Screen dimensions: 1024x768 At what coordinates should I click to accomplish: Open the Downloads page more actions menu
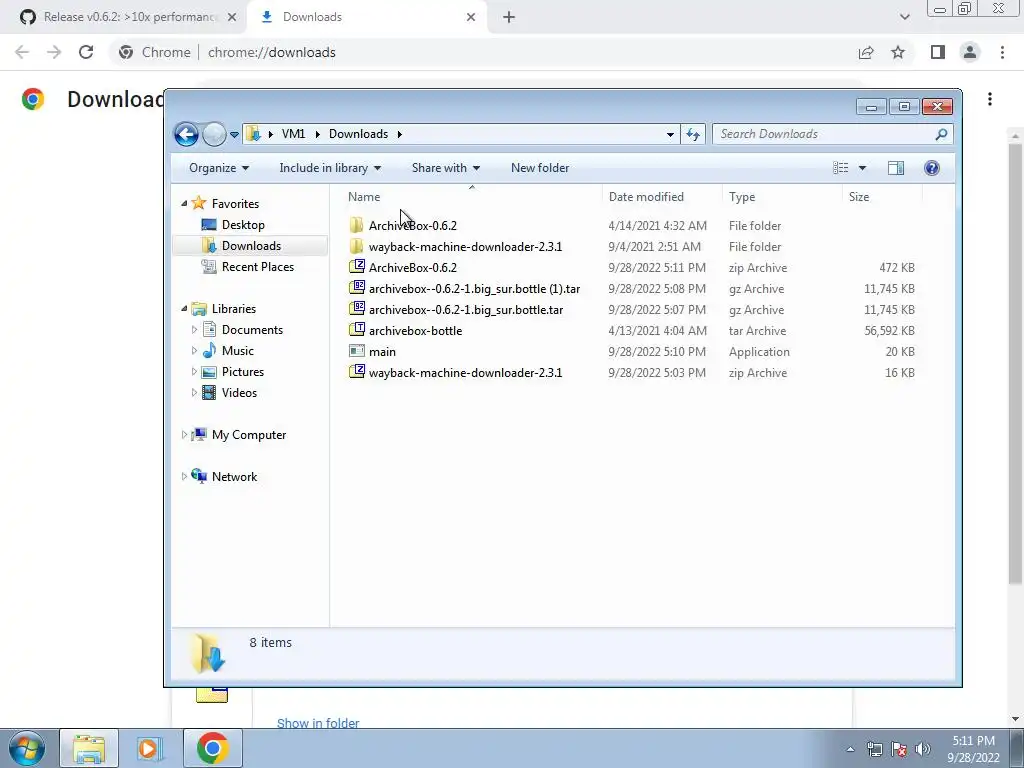[990, 99]
